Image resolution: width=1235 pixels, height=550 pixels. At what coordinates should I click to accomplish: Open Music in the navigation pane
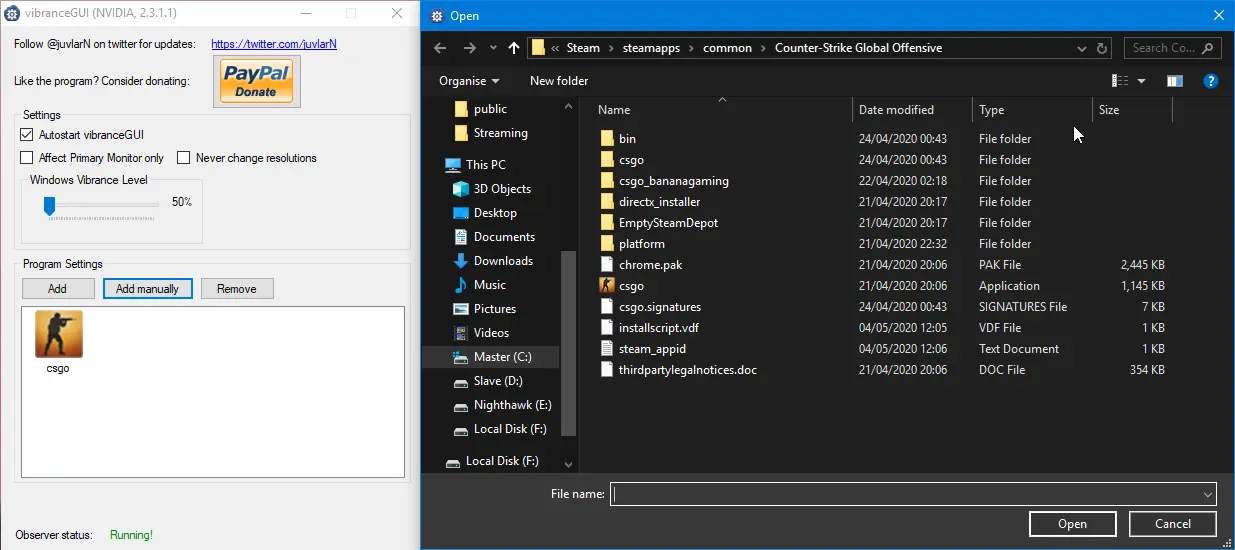pyautogui.click(x=490, y=285)
